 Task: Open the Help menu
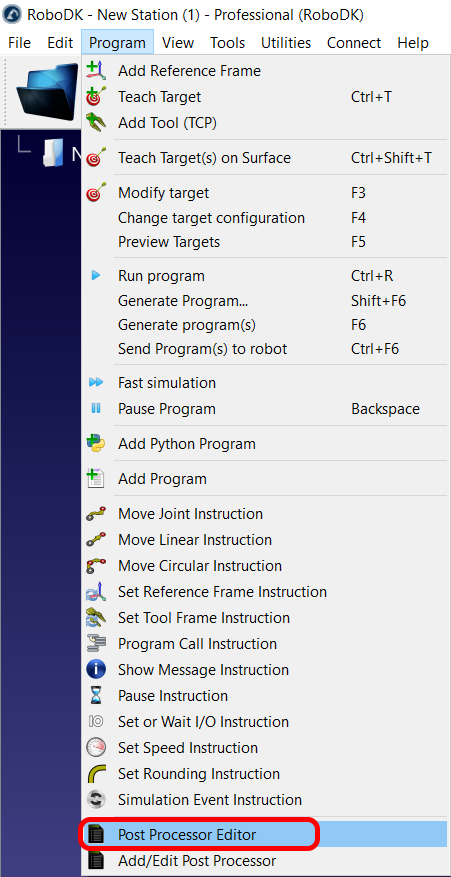coord(413,43)
